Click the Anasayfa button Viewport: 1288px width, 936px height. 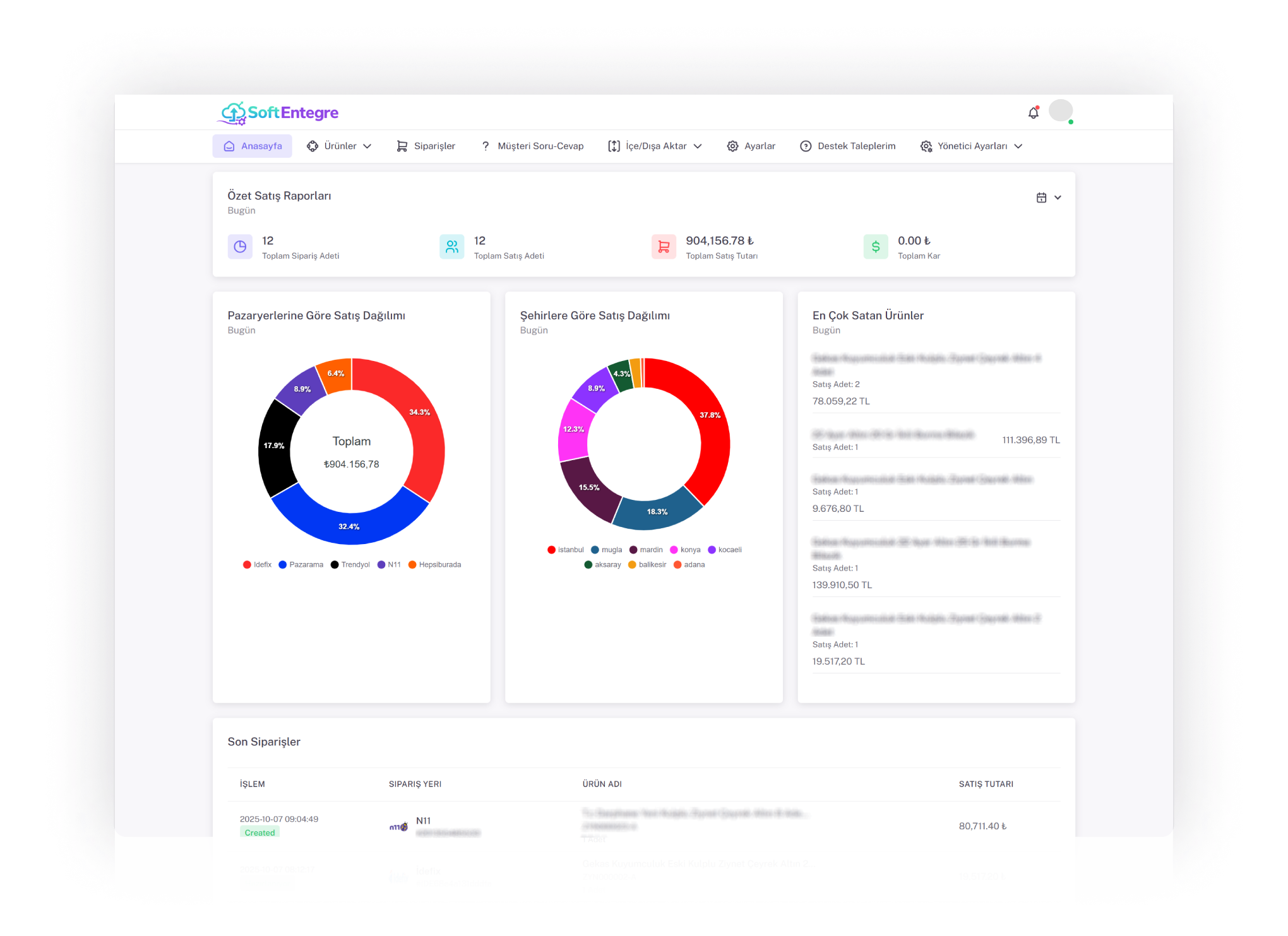(x=253, y=146)
